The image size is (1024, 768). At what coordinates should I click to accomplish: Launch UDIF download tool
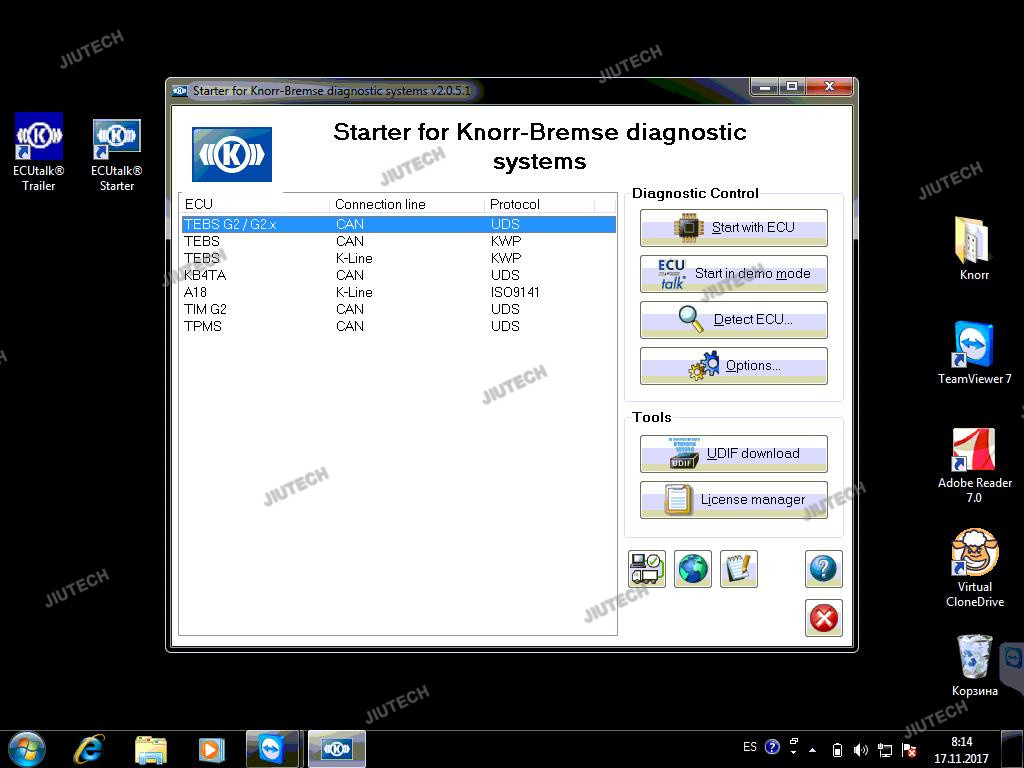pos(733,454)
